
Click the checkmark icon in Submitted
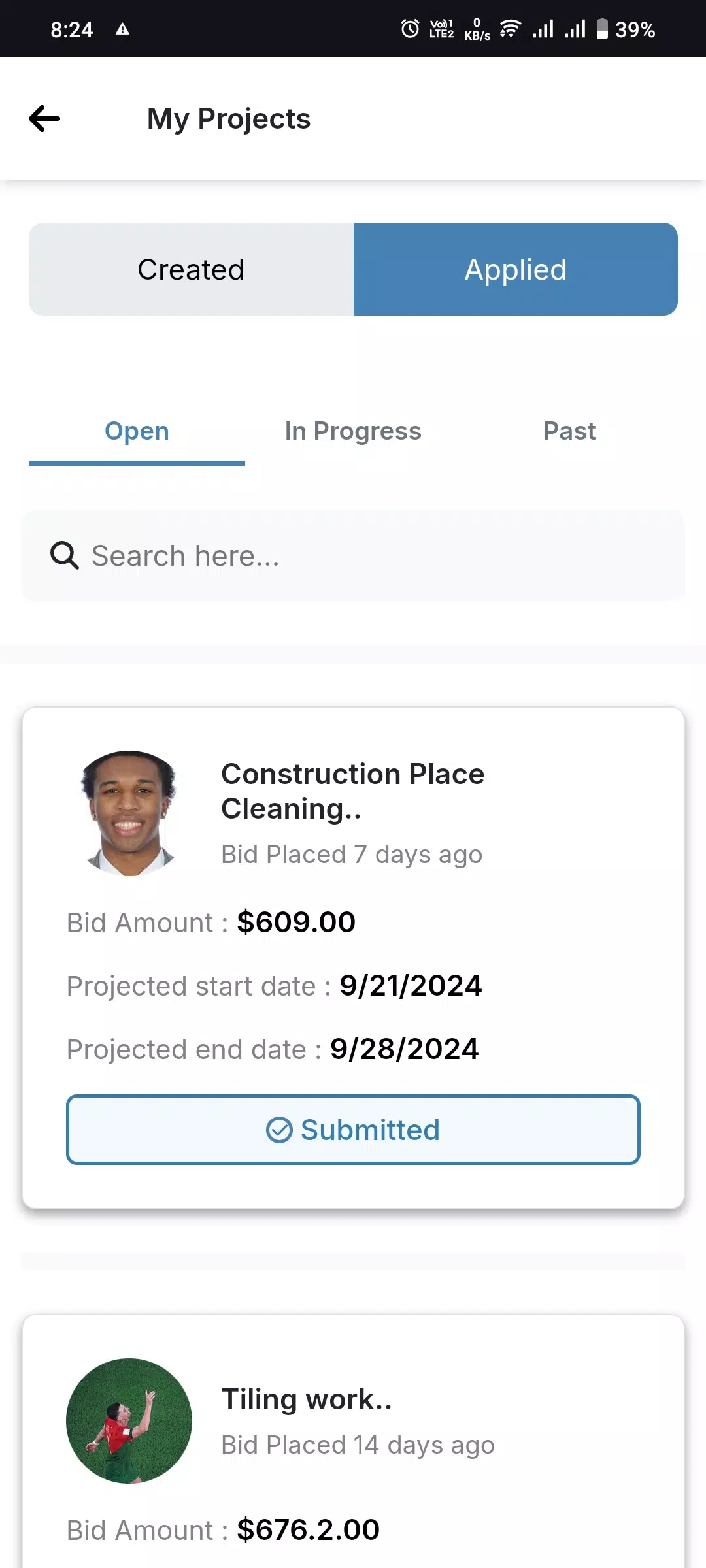point(279,1130)
